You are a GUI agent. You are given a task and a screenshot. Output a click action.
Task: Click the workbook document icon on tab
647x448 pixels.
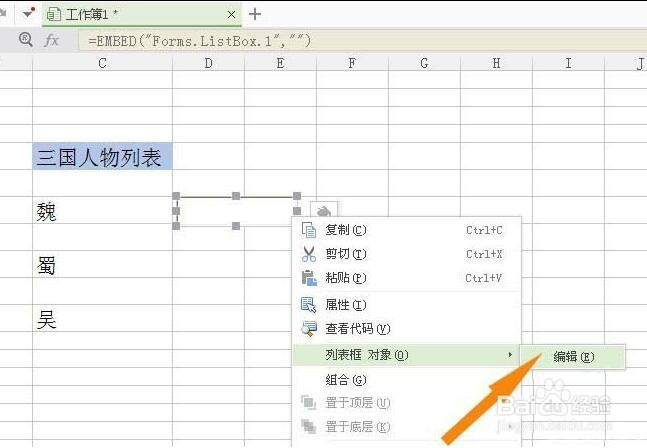[54, 14]
